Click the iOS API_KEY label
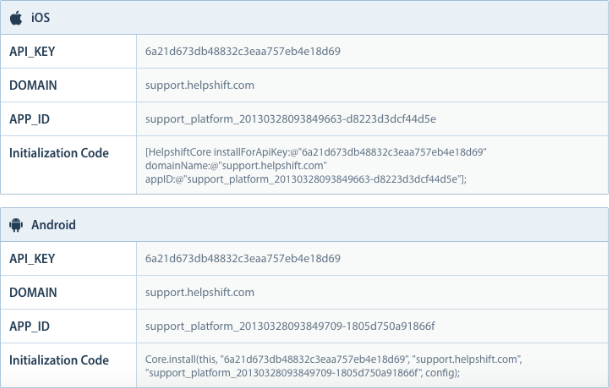 click(32, 52)
